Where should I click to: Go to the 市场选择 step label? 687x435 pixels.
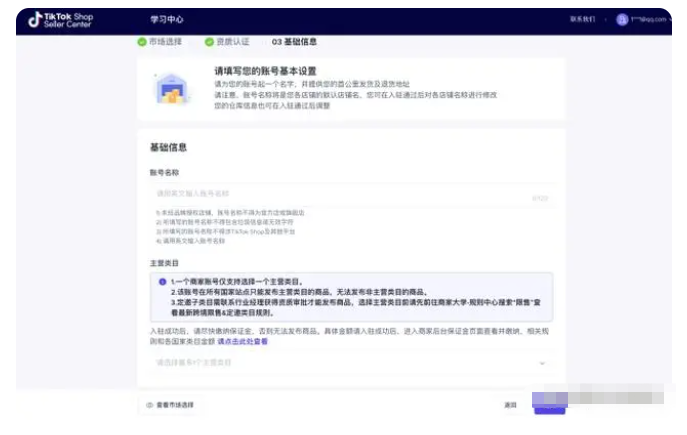[x=168, y=42]
